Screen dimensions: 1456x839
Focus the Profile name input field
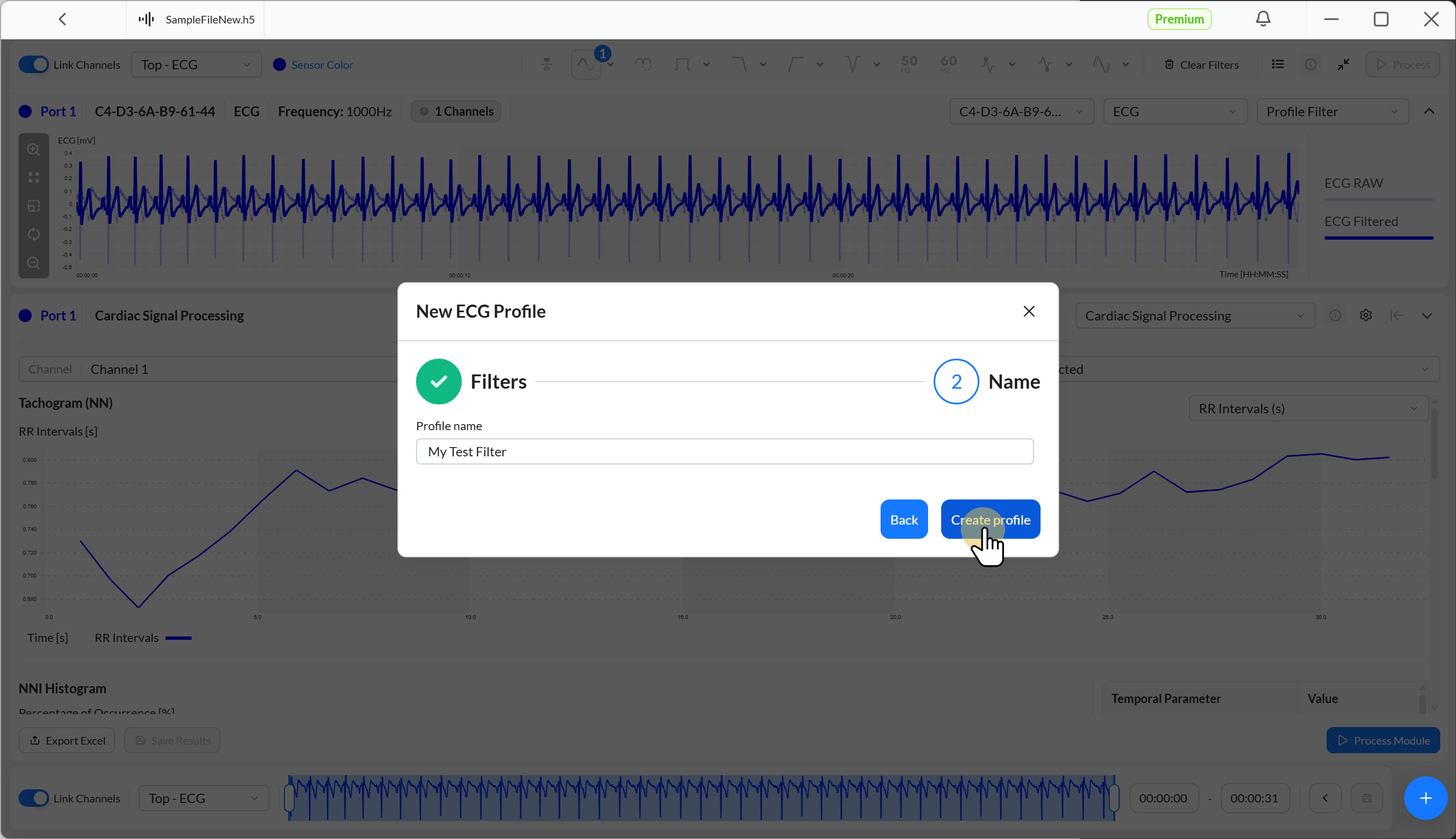(x=724, y=451)
